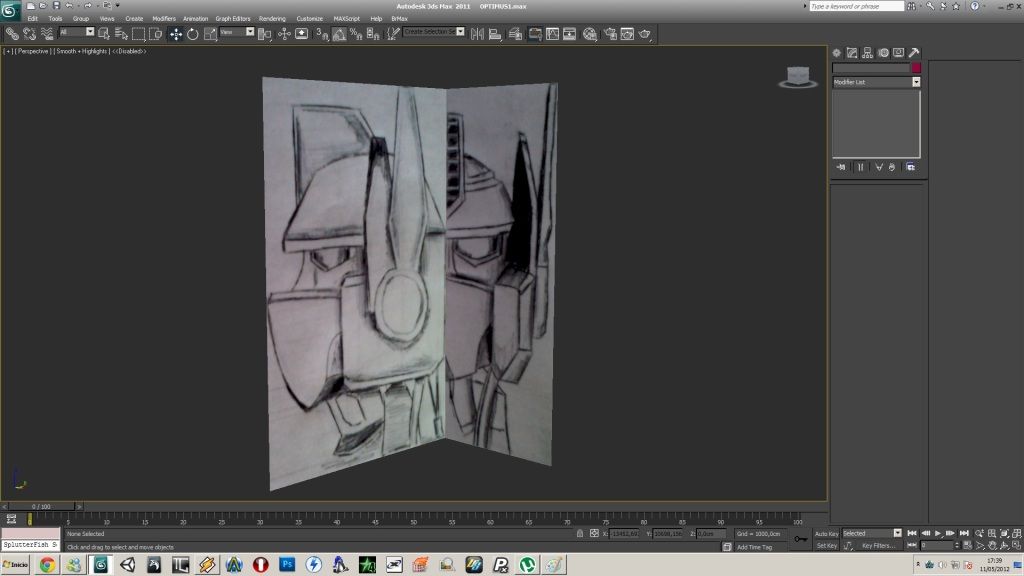Play the animation

tap(938, 534)
